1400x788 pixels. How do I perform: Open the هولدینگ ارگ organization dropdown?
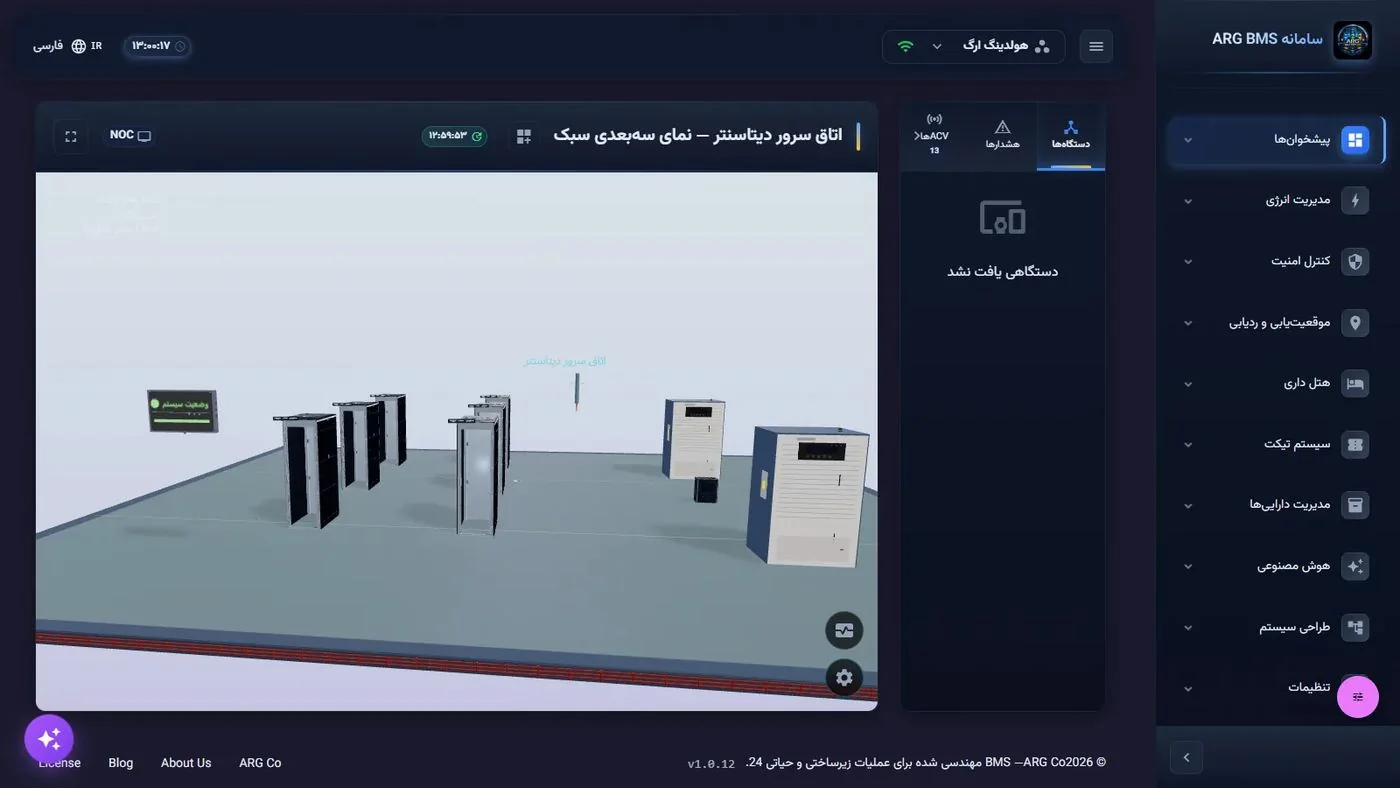tap(973, 46)
